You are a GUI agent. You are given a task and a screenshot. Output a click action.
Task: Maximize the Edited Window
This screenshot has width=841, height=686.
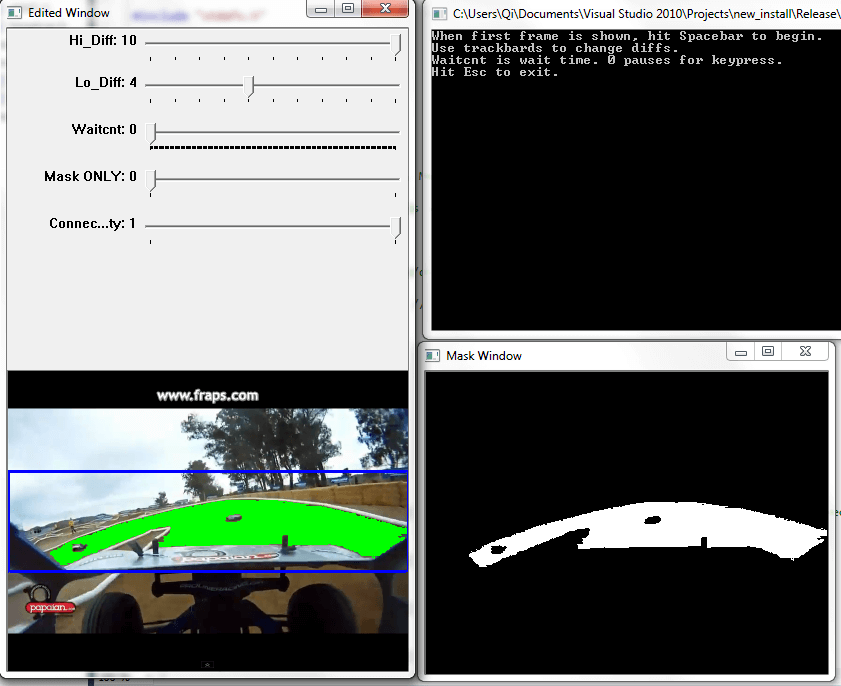pos(346,9)
